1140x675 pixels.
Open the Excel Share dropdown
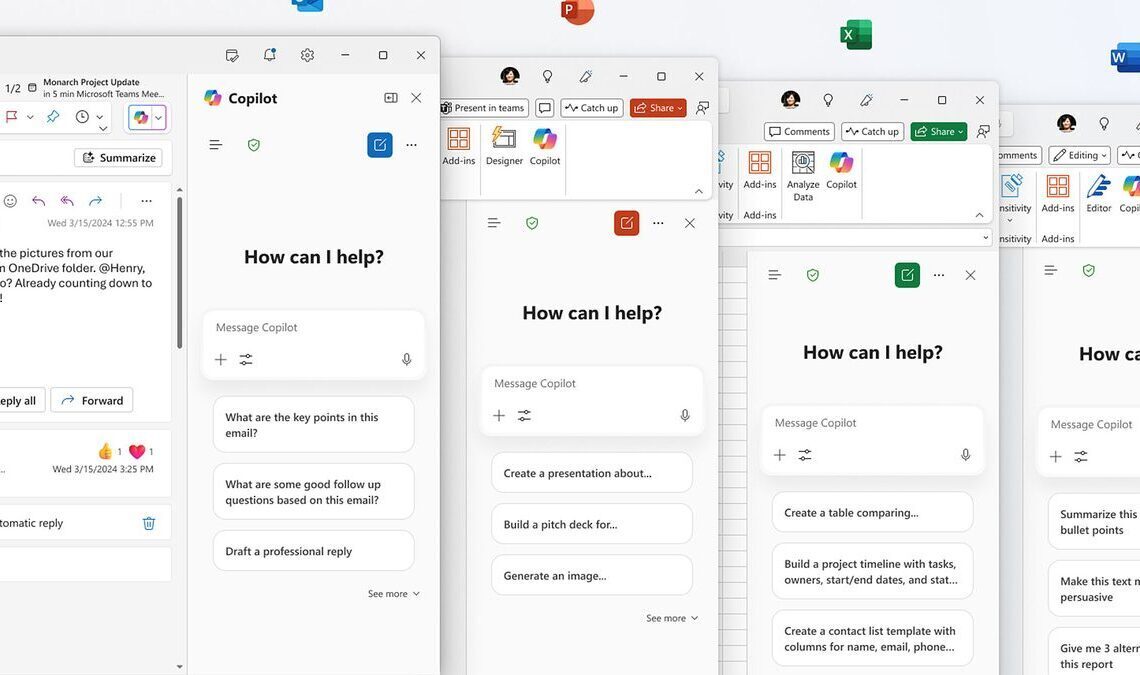[939, 132]
